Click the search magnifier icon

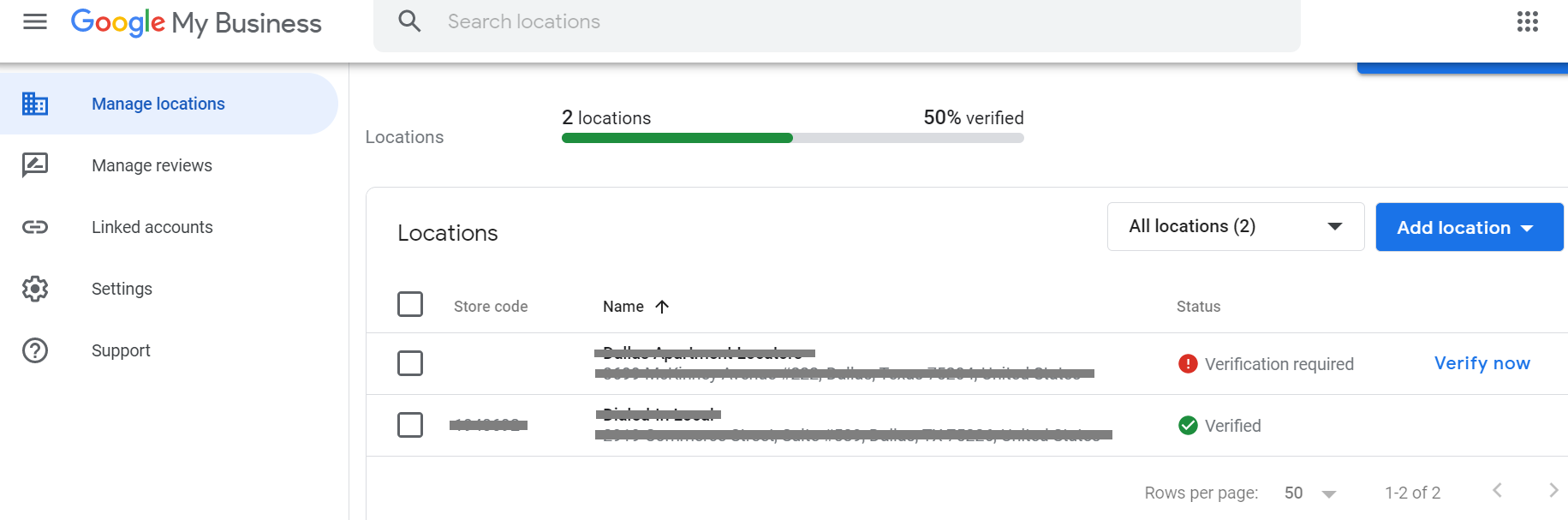(410, 21)
